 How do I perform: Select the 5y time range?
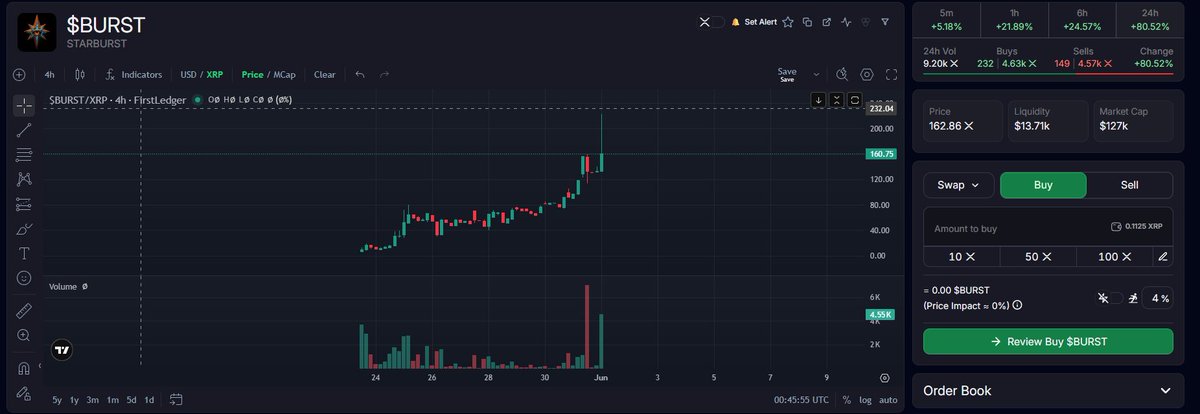pos(57,400)
